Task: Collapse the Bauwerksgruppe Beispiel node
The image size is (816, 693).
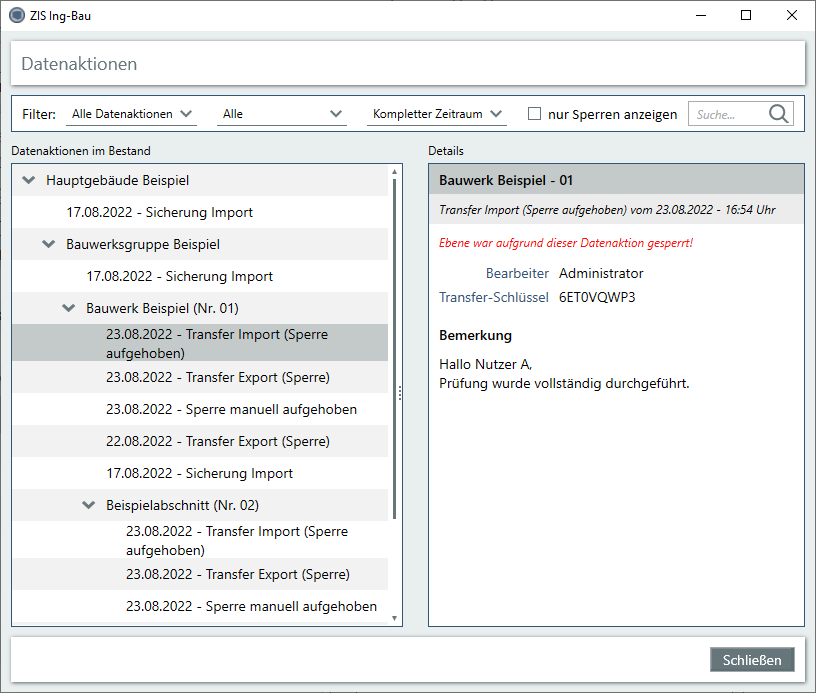Action: (x=48, y=245)
